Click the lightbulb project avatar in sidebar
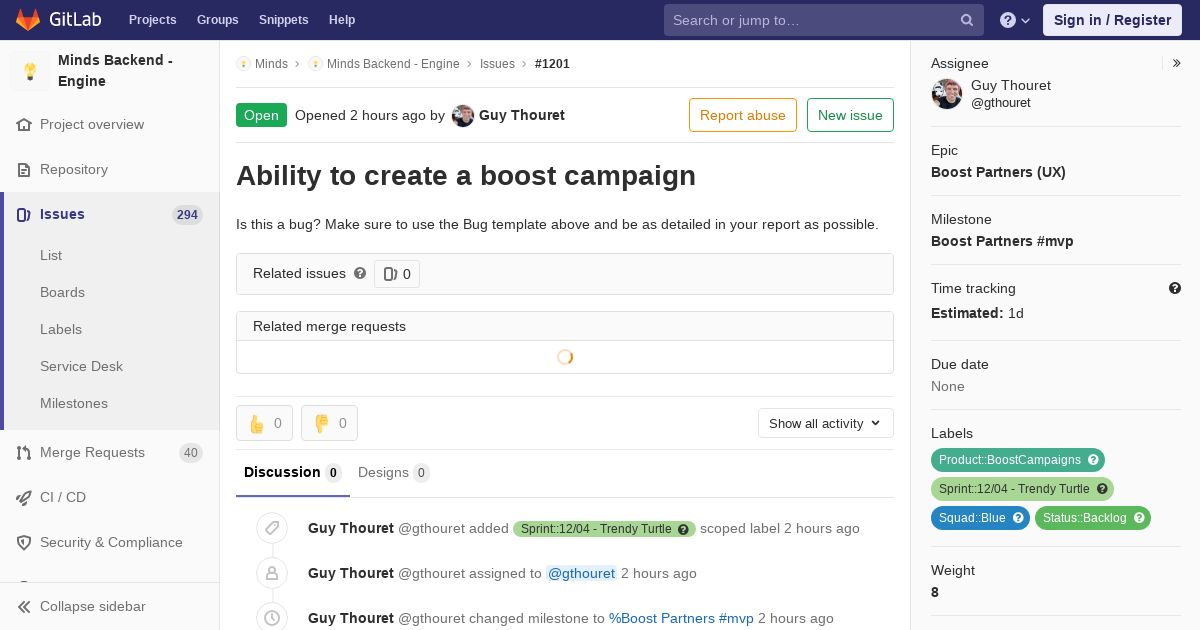Viewport: 1200px width, 630px height. [30, 71]
